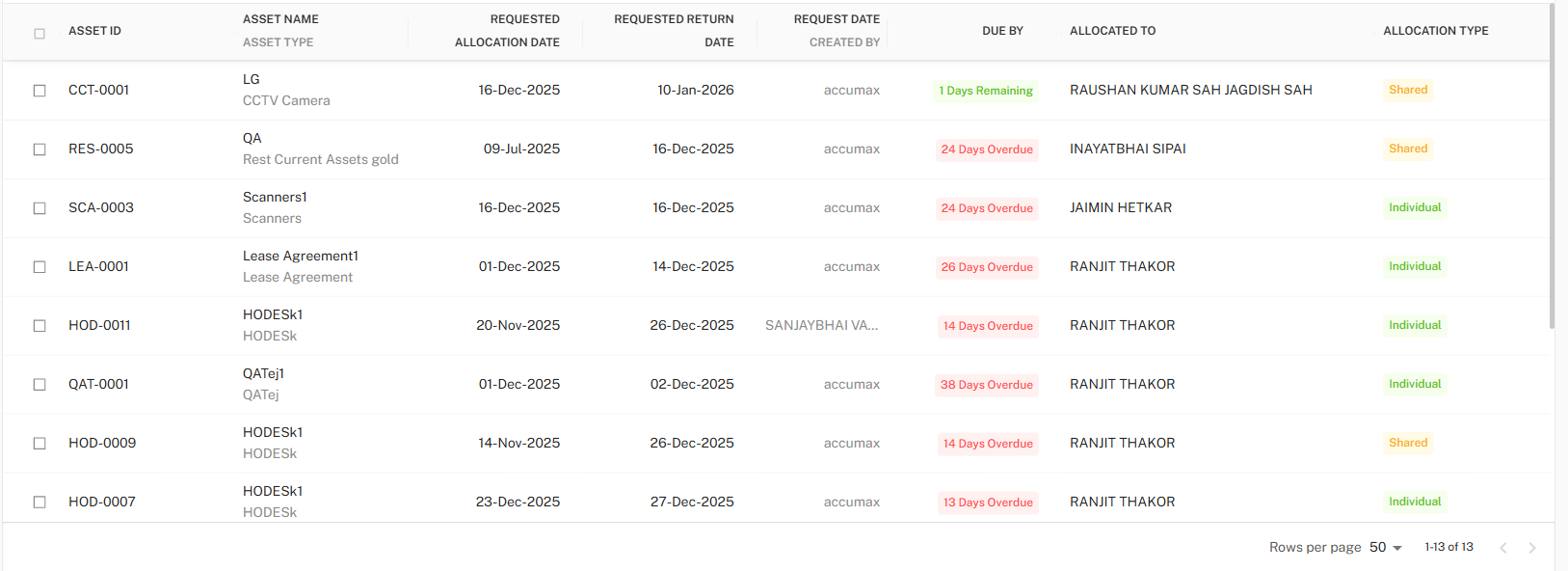Select the CCT-0001 row checkbox

point(40,91)
